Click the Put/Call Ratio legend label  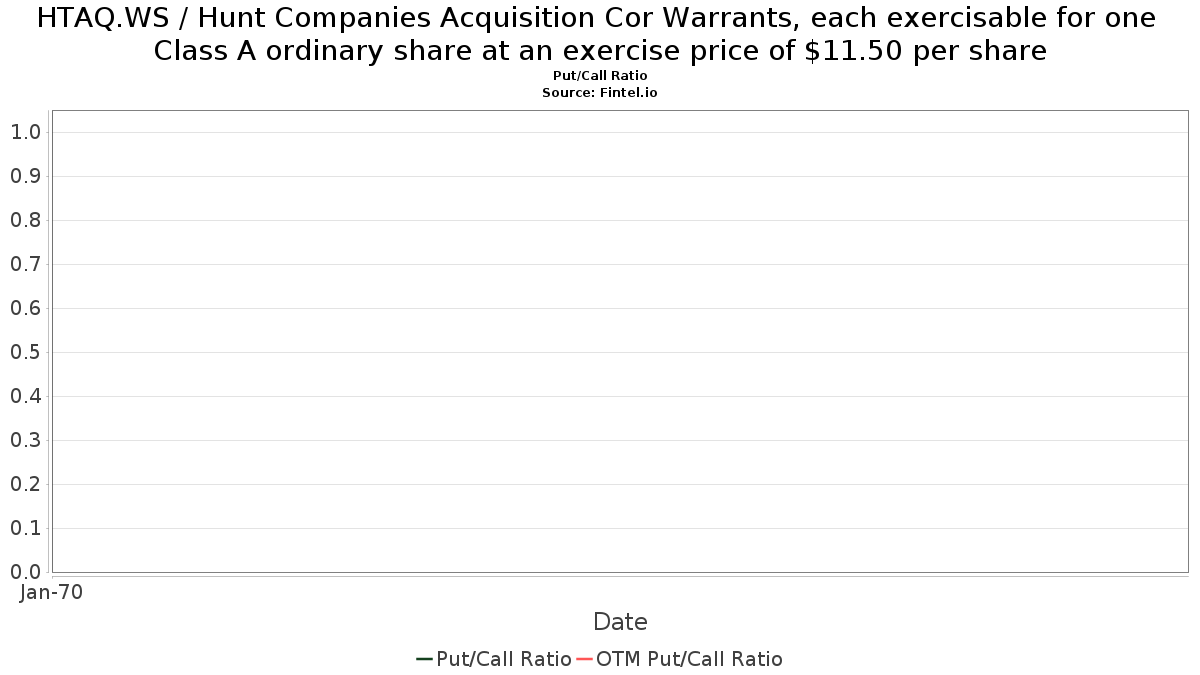[503, 659]
